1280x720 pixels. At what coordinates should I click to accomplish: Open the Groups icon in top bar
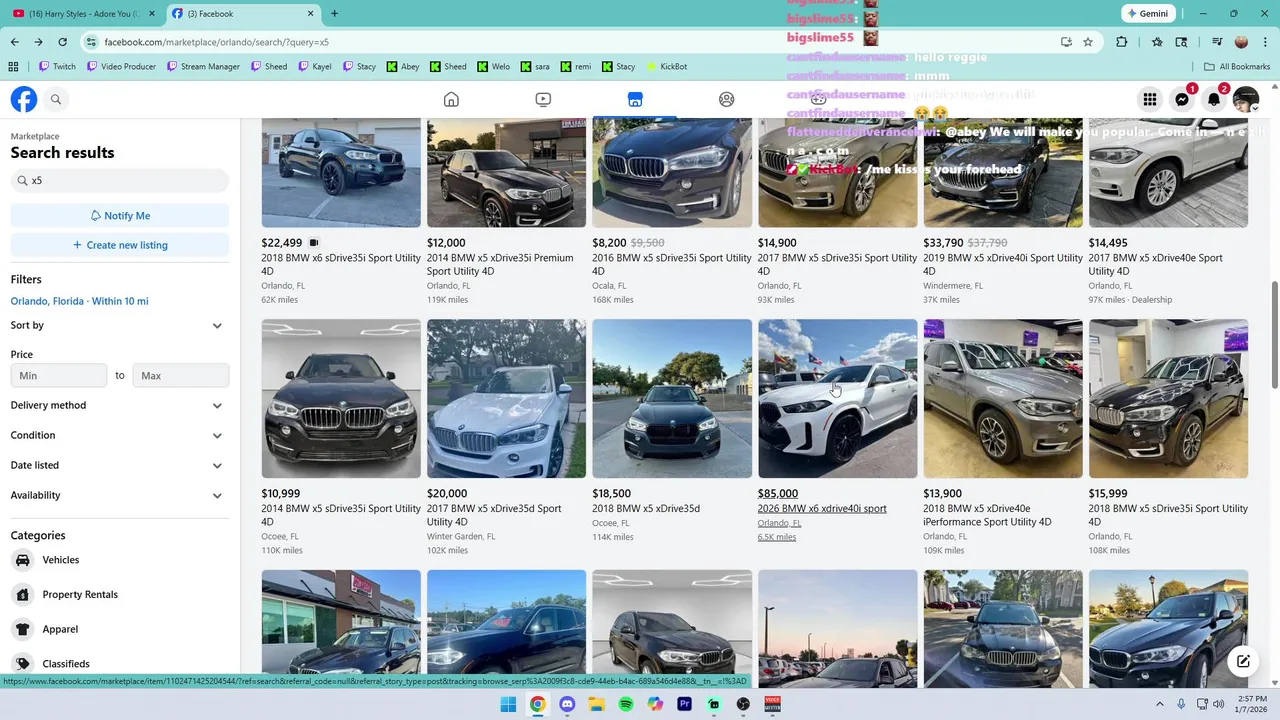click(727, 99)
